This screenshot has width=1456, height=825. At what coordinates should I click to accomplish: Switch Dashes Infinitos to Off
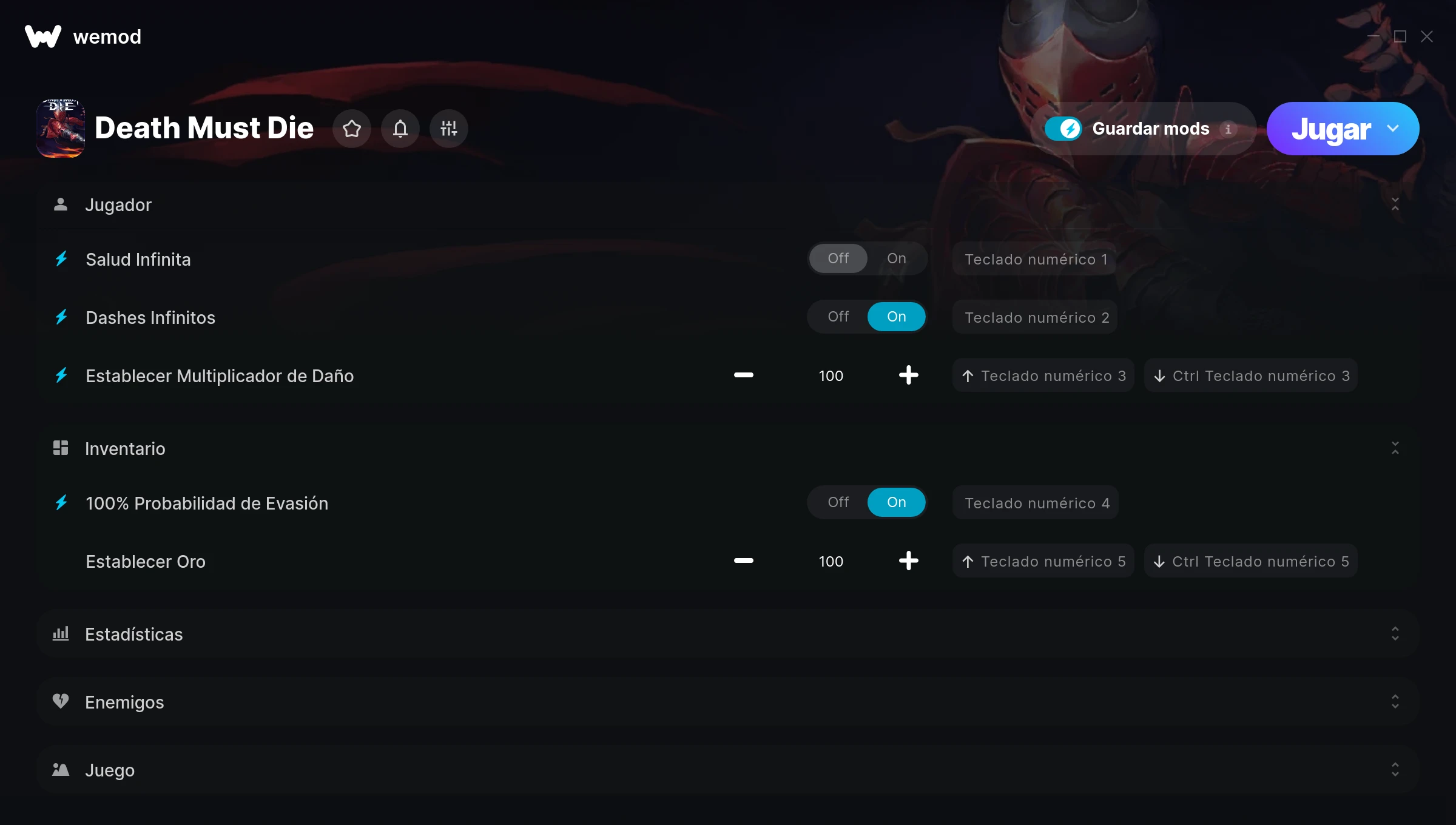coord(838,317)
